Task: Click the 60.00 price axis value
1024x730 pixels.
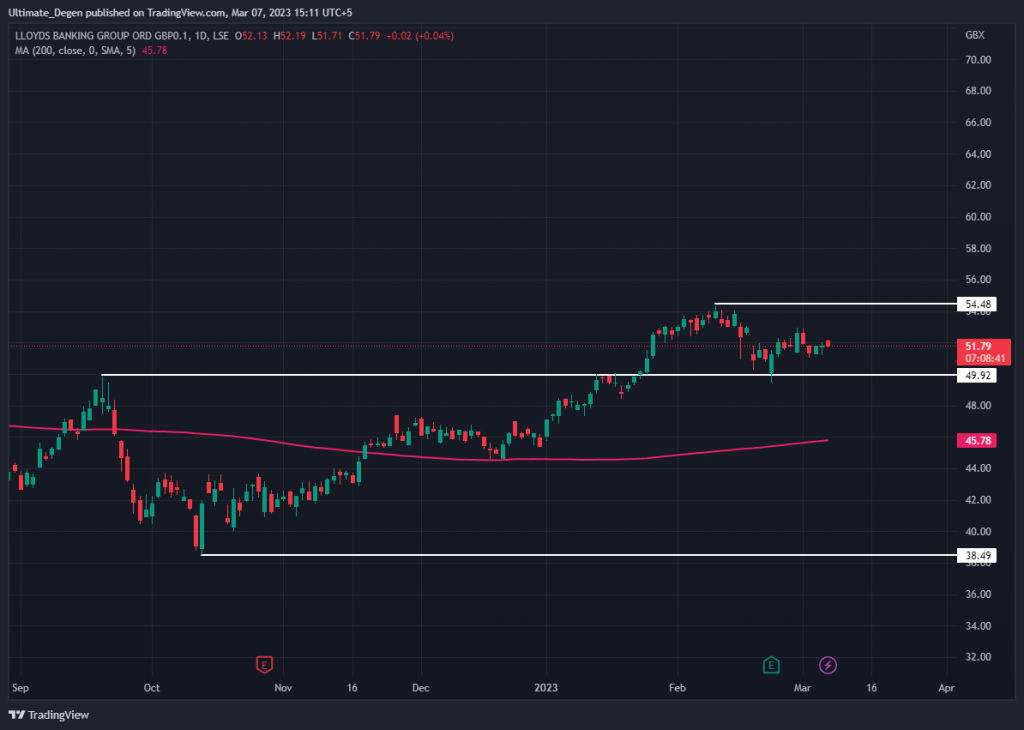Action: (978, 217)
